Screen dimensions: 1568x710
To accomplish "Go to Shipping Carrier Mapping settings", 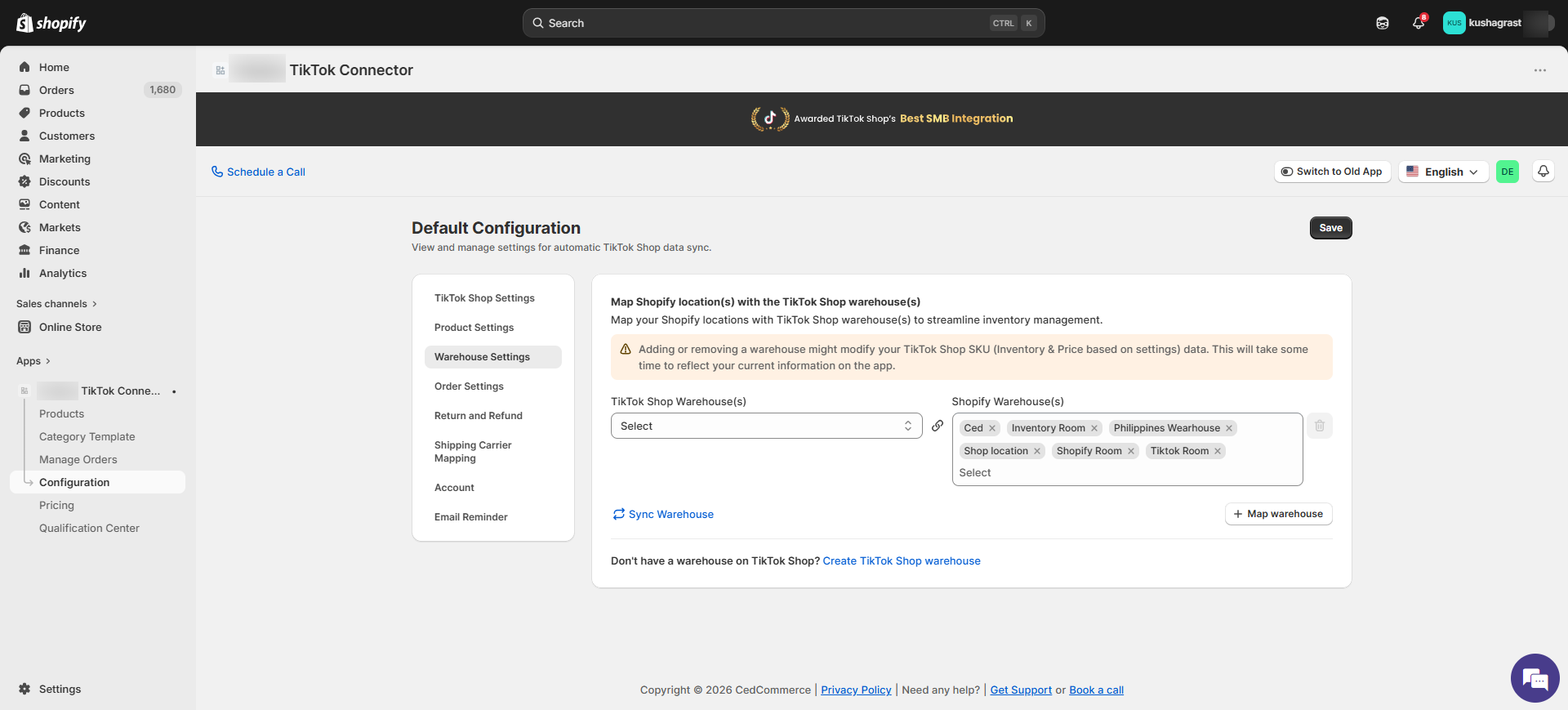I will click(473, 452).
